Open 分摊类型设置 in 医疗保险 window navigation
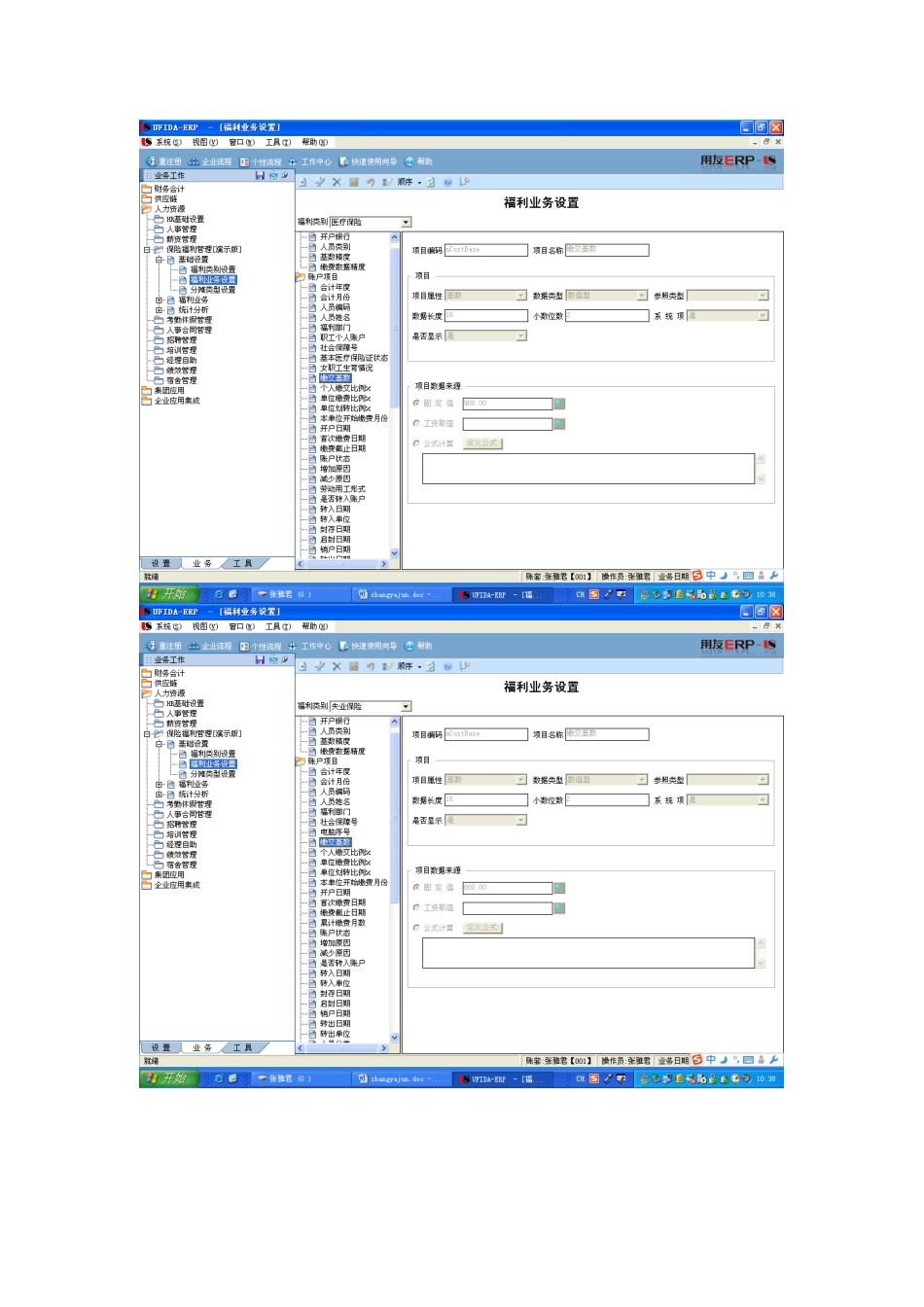The width and height of the screenshot is (924, 1307). 212,290
